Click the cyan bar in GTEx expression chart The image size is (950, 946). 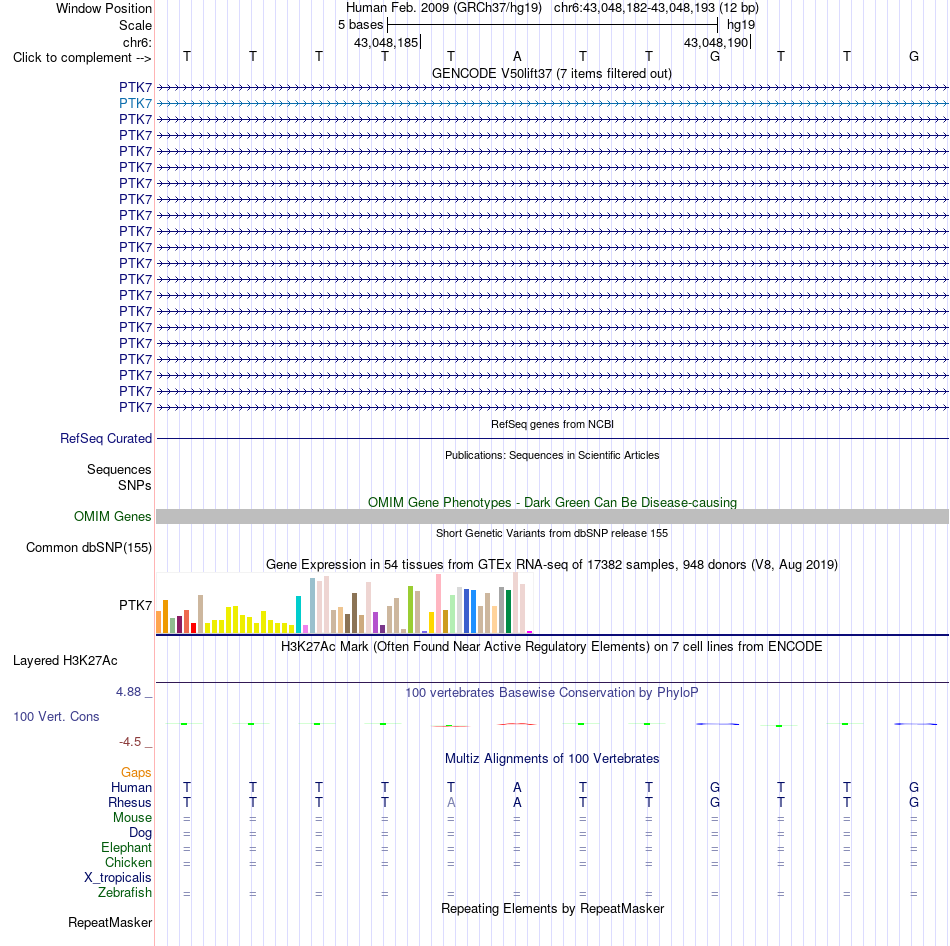[298, 615]
